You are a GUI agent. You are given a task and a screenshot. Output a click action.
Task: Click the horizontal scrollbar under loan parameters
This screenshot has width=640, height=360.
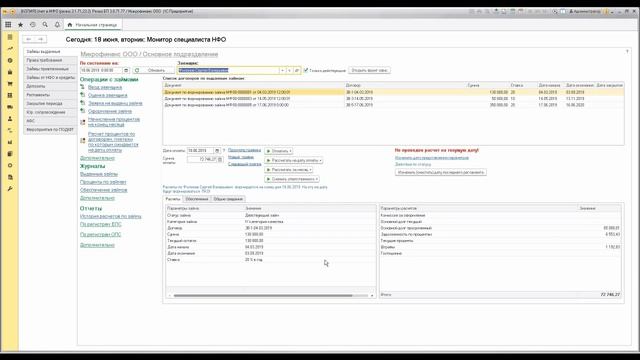point(263,296)
